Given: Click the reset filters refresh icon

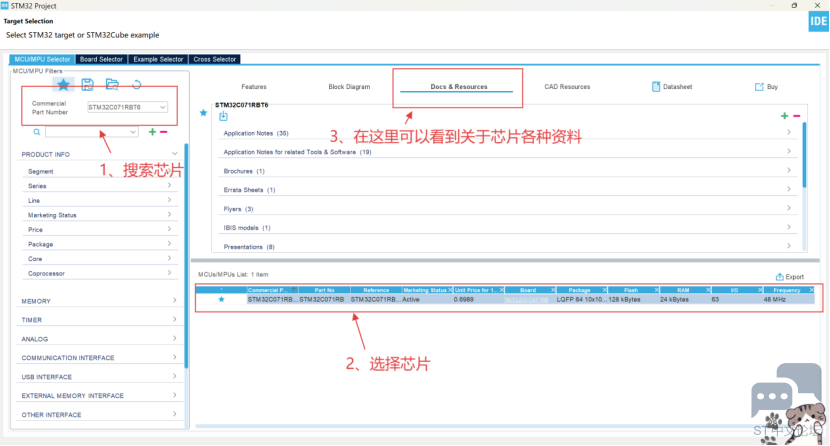Looking at the screenshot, I should [137, 84].
